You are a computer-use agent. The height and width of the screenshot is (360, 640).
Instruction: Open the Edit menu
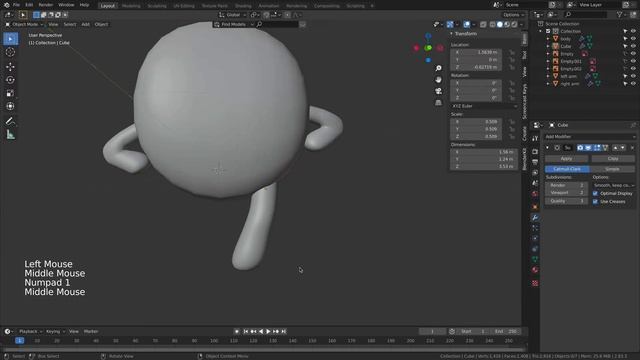[29, 5]
